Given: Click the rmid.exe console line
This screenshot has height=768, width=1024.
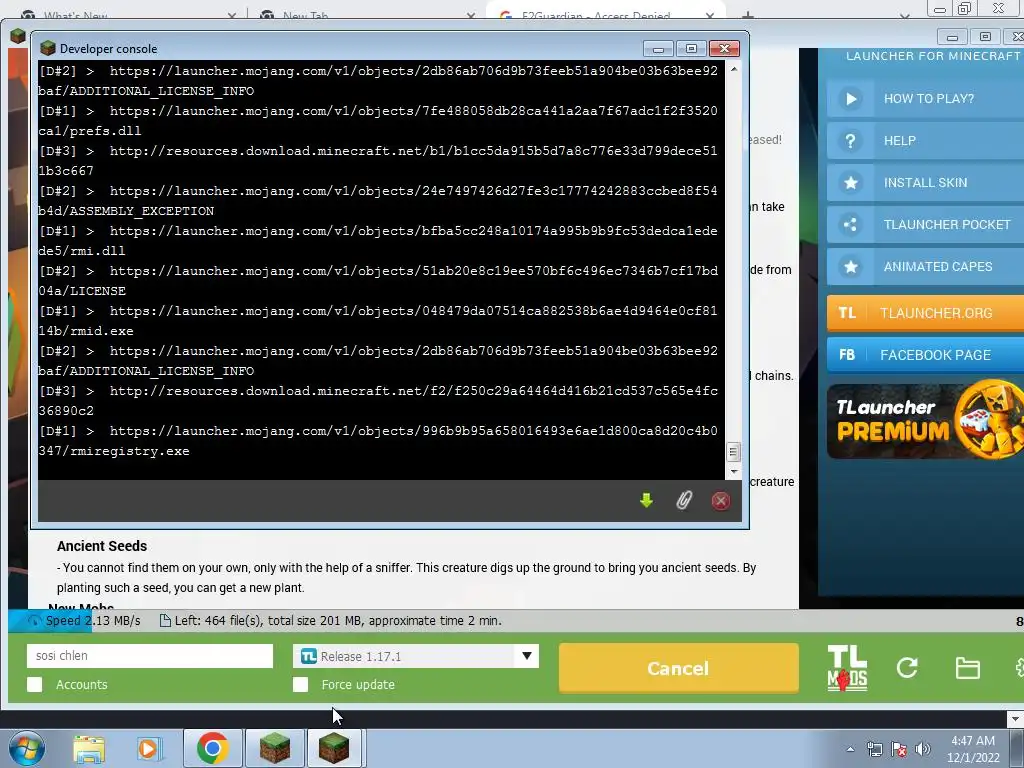Looking at the screenshot, I should (378, 321).
